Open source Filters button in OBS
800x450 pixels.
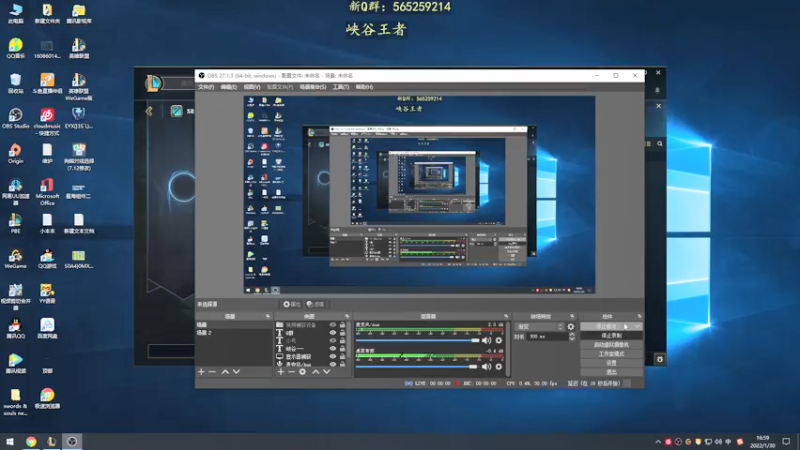point(316,304)
